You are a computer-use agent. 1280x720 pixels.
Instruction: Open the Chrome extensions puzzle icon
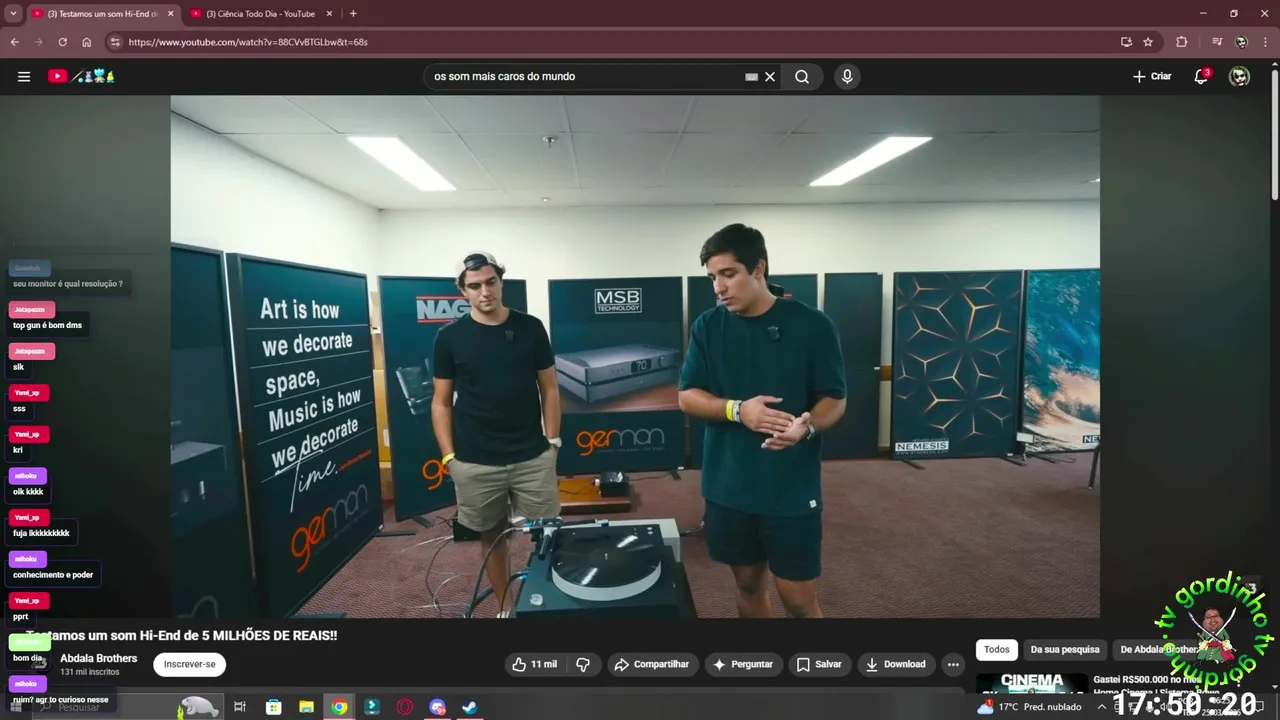(x=1182, y=42)
